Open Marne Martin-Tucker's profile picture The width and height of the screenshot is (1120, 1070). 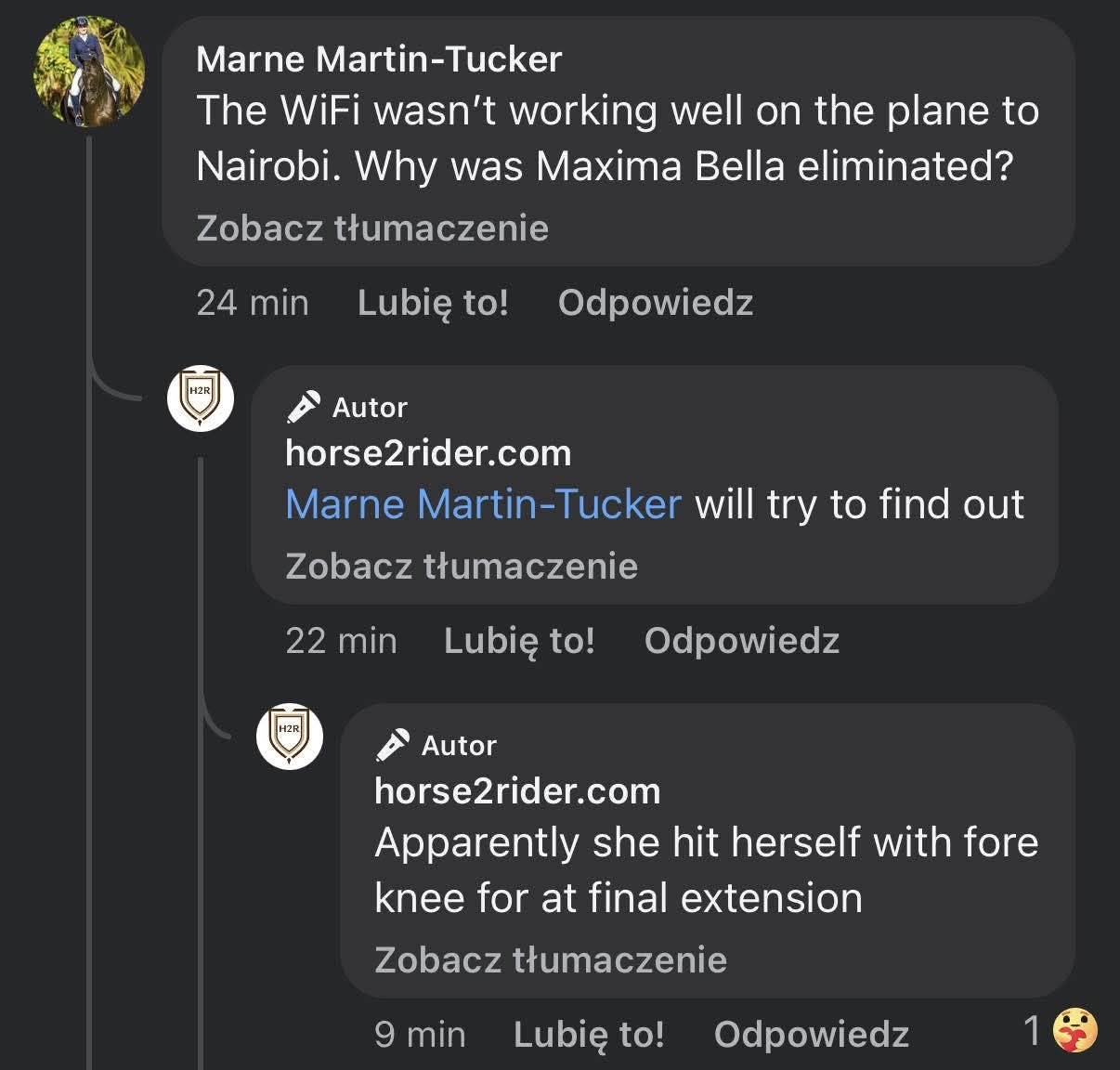coord(89,72)
